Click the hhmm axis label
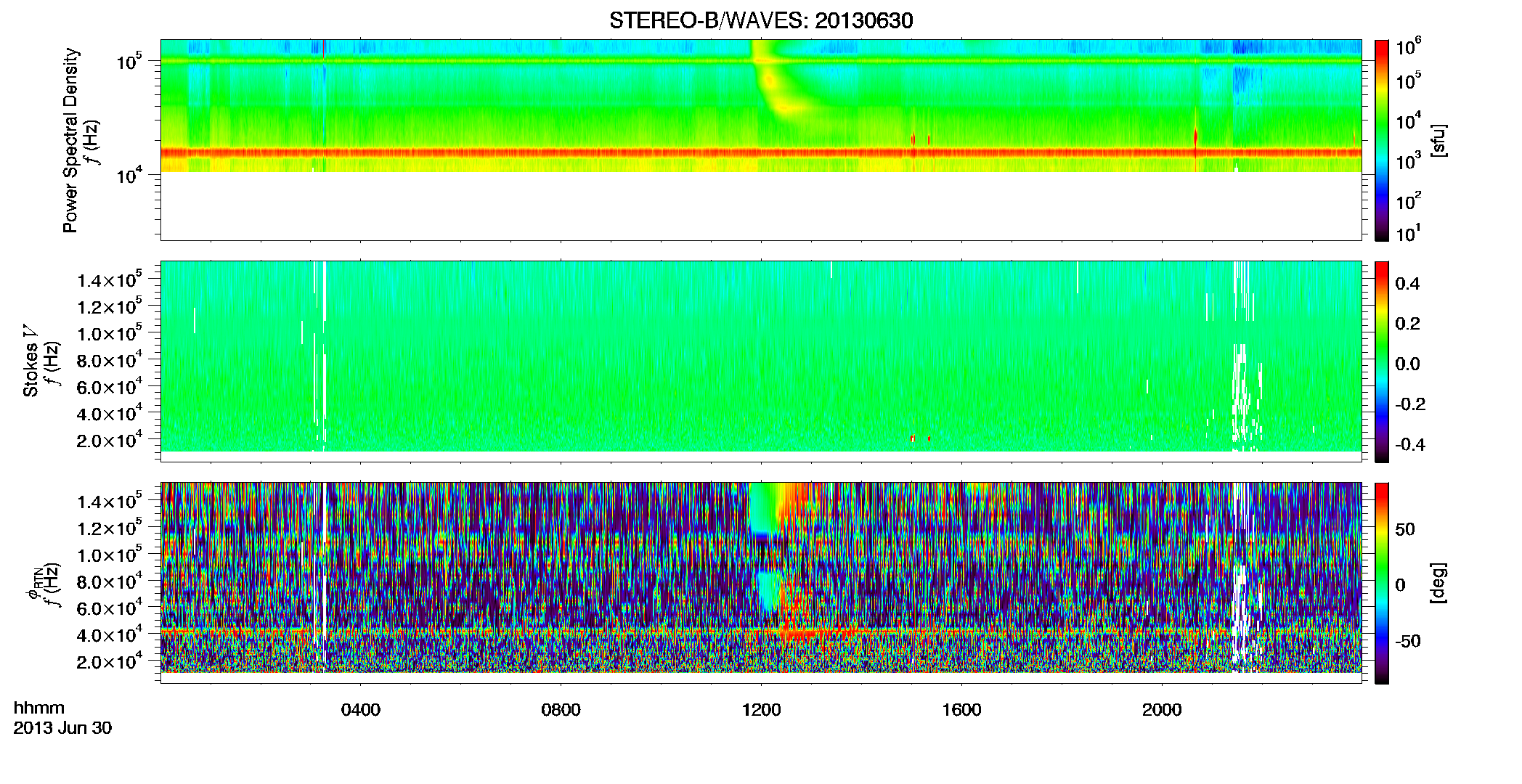Viewport: 1522px width, 784px height. [39, 708]
